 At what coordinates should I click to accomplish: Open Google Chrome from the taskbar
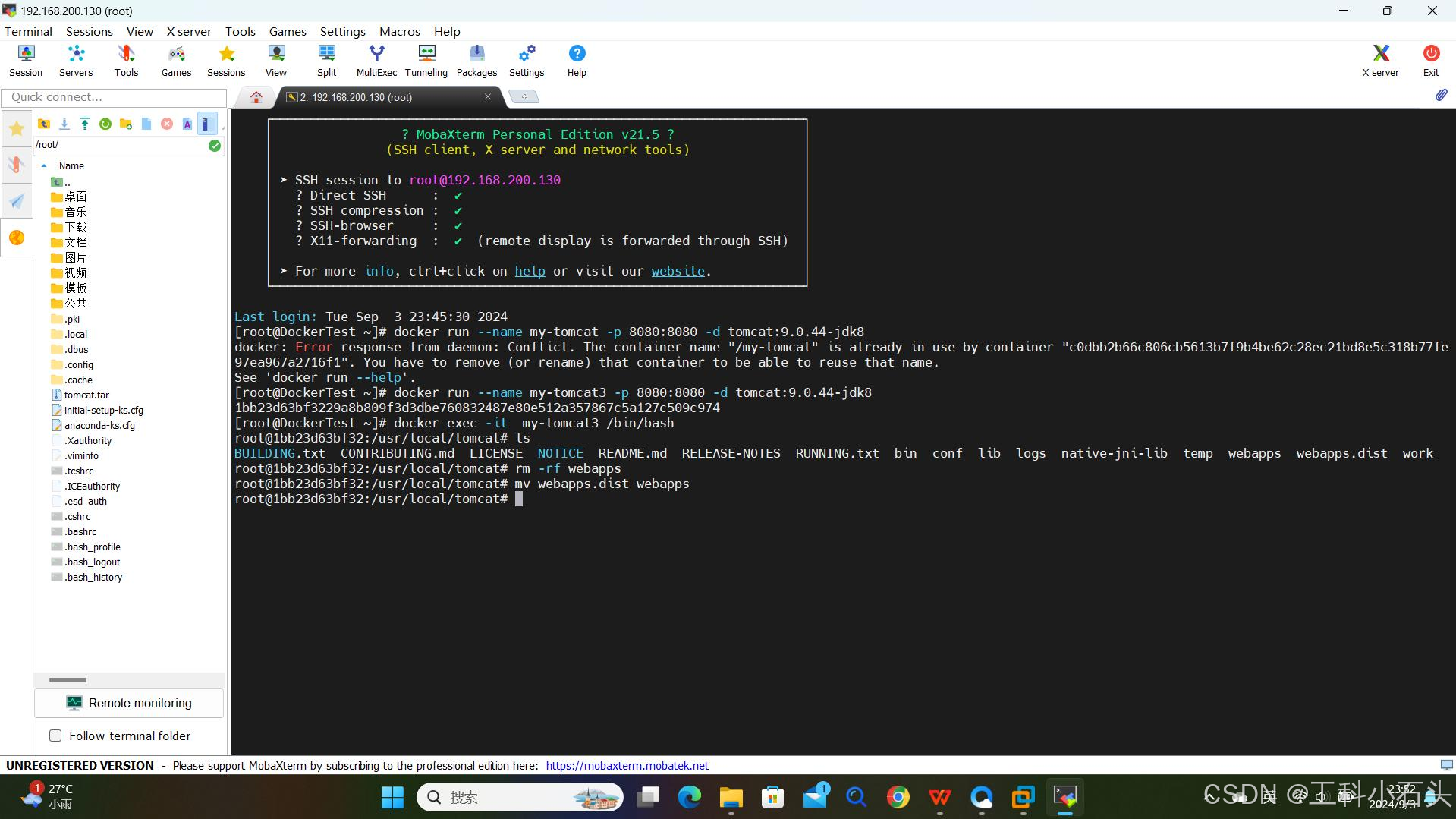(x=898, y=797)
